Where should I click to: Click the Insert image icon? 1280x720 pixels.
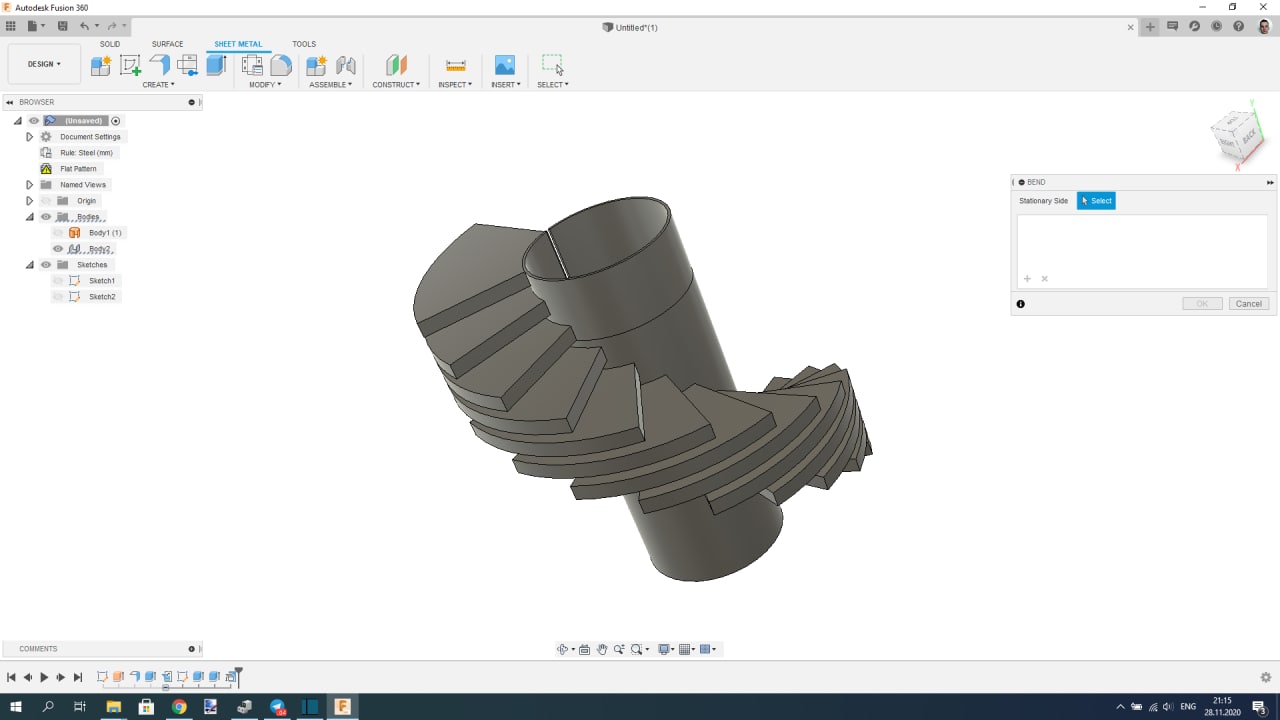pos(505,65)
